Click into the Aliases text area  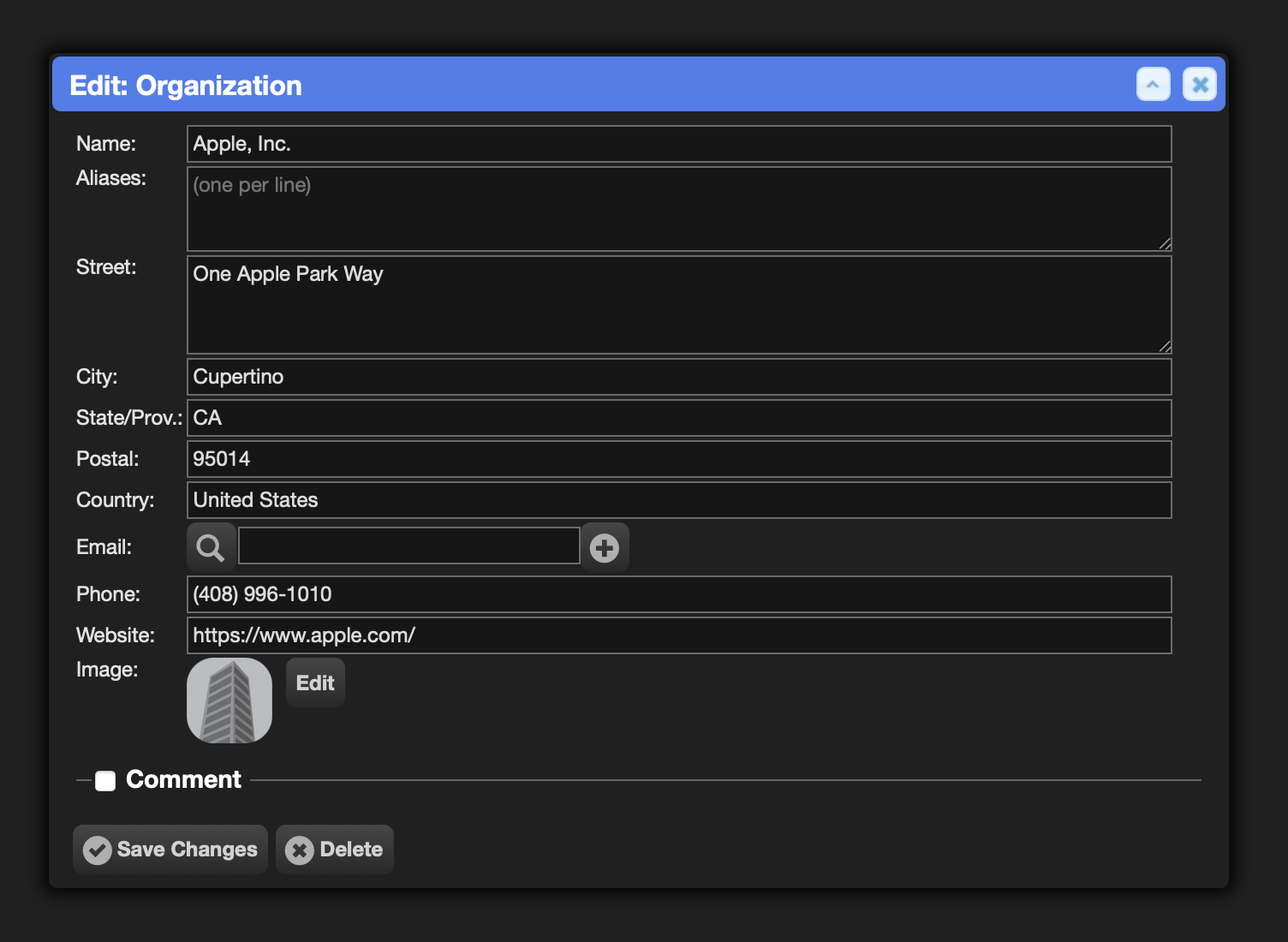(679, 209)
